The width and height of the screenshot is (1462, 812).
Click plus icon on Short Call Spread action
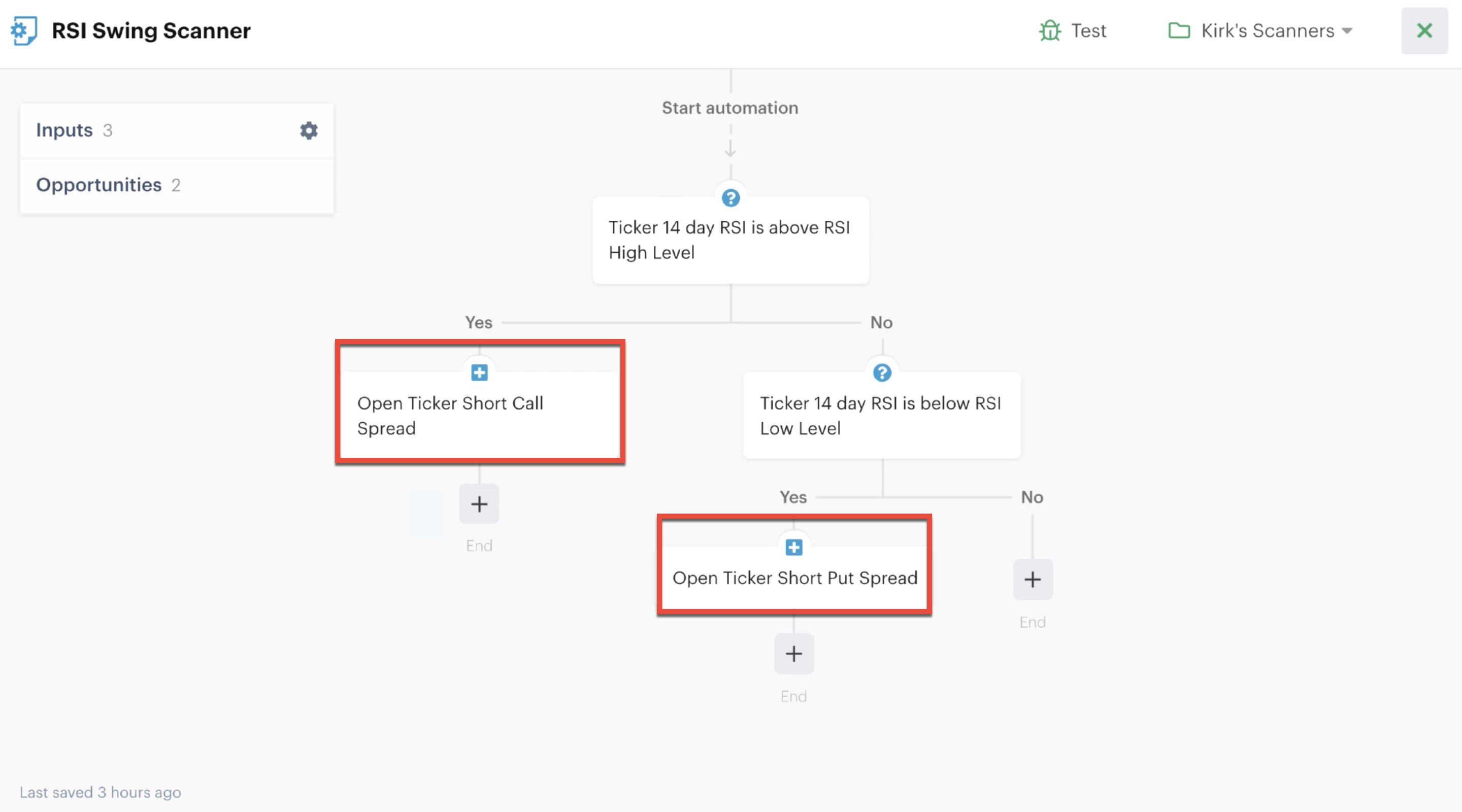tap(480, 373)
